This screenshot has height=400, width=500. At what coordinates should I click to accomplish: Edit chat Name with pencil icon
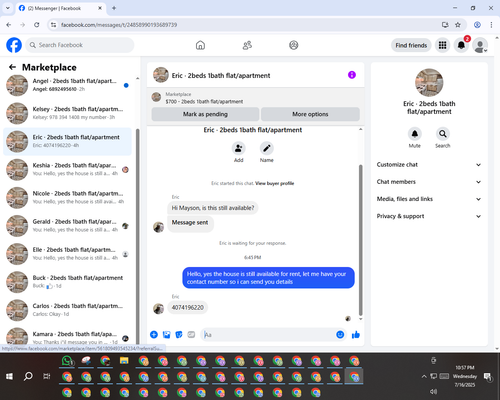point(267,148)
